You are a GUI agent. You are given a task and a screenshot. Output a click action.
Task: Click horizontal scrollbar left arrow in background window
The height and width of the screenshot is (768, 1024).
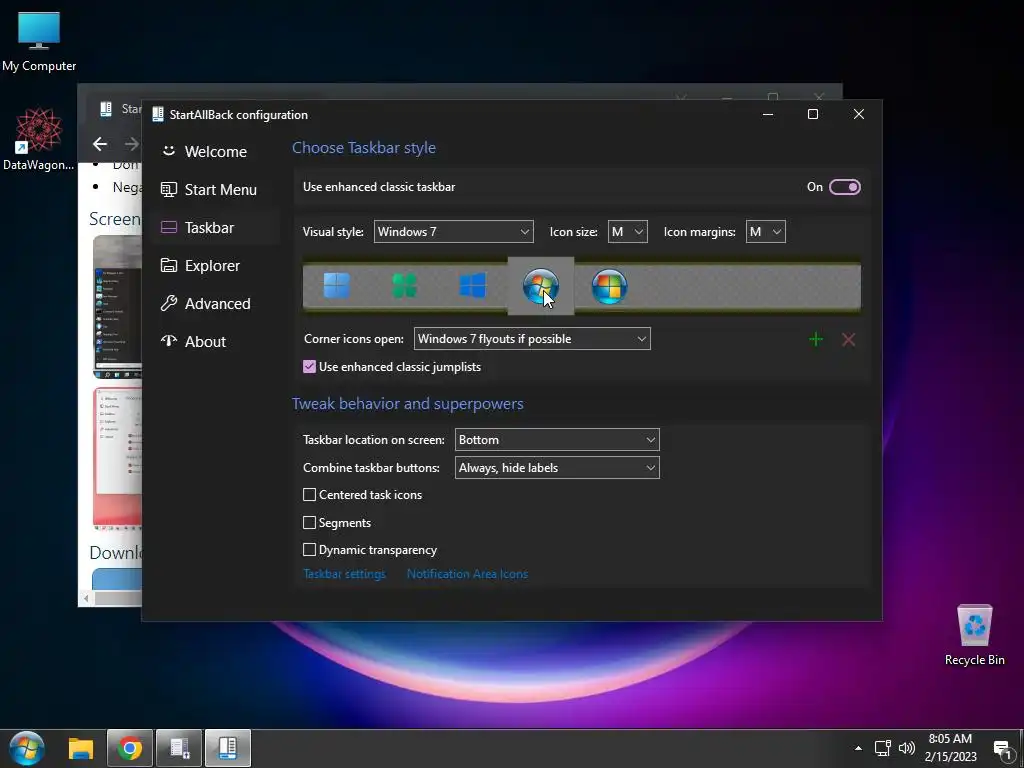(86, 598)
